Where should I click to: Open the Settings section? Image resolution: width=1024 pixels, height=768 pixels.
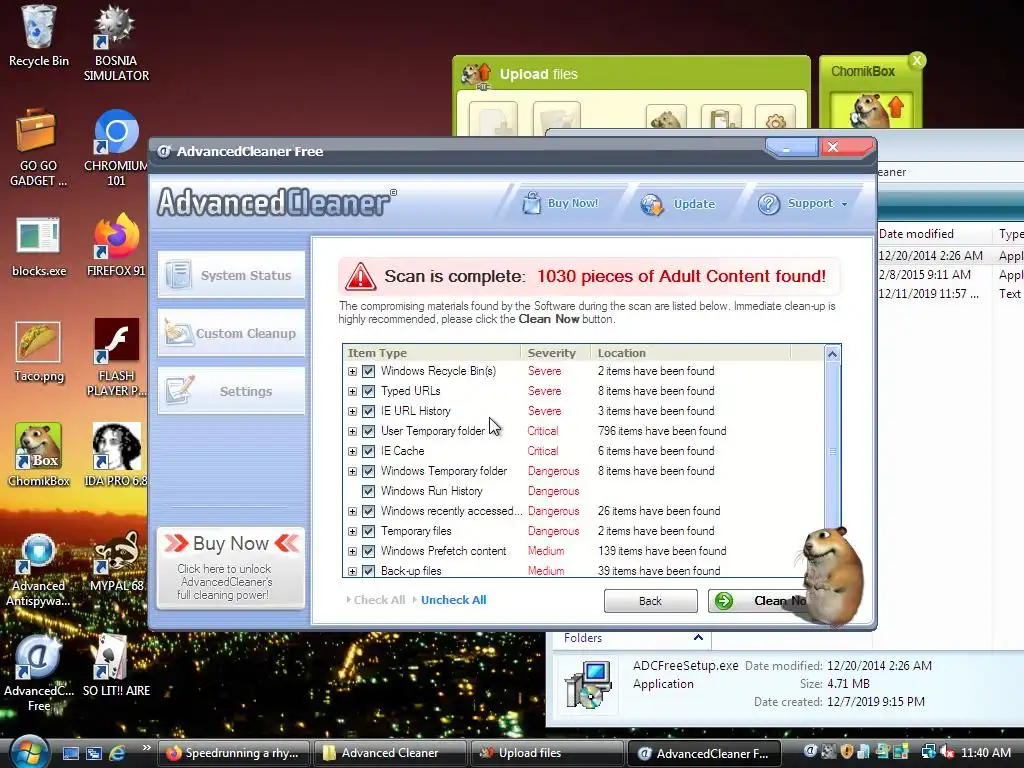pos(231,391)
